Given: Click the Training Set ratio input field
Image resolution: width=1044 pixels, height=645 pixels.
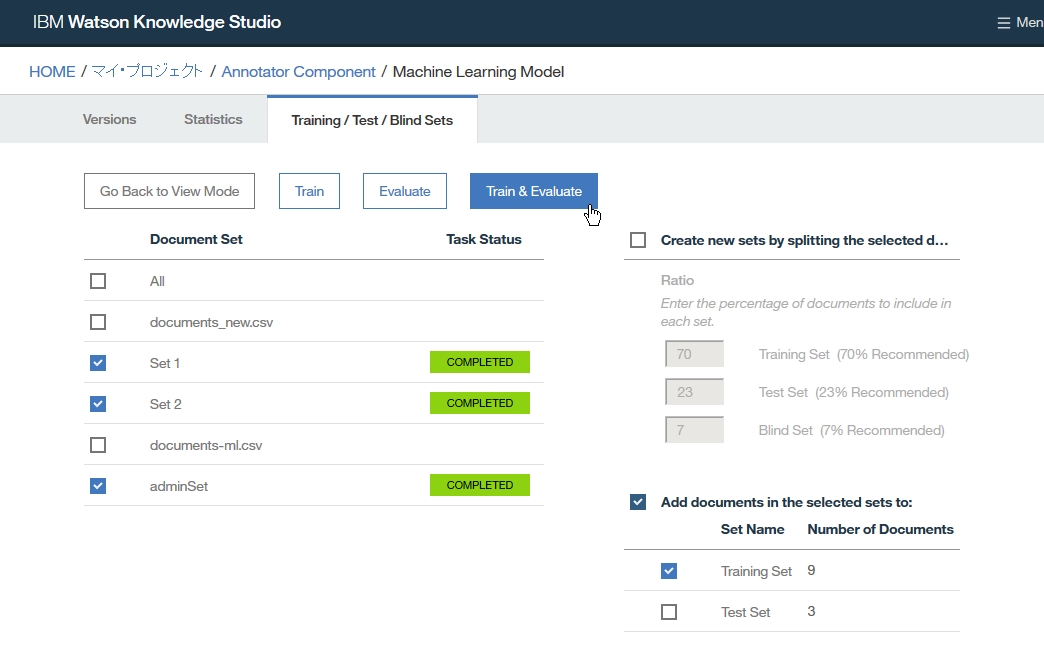Looking at the screenshot, I should pyautogui.click(x=694, y=354).
